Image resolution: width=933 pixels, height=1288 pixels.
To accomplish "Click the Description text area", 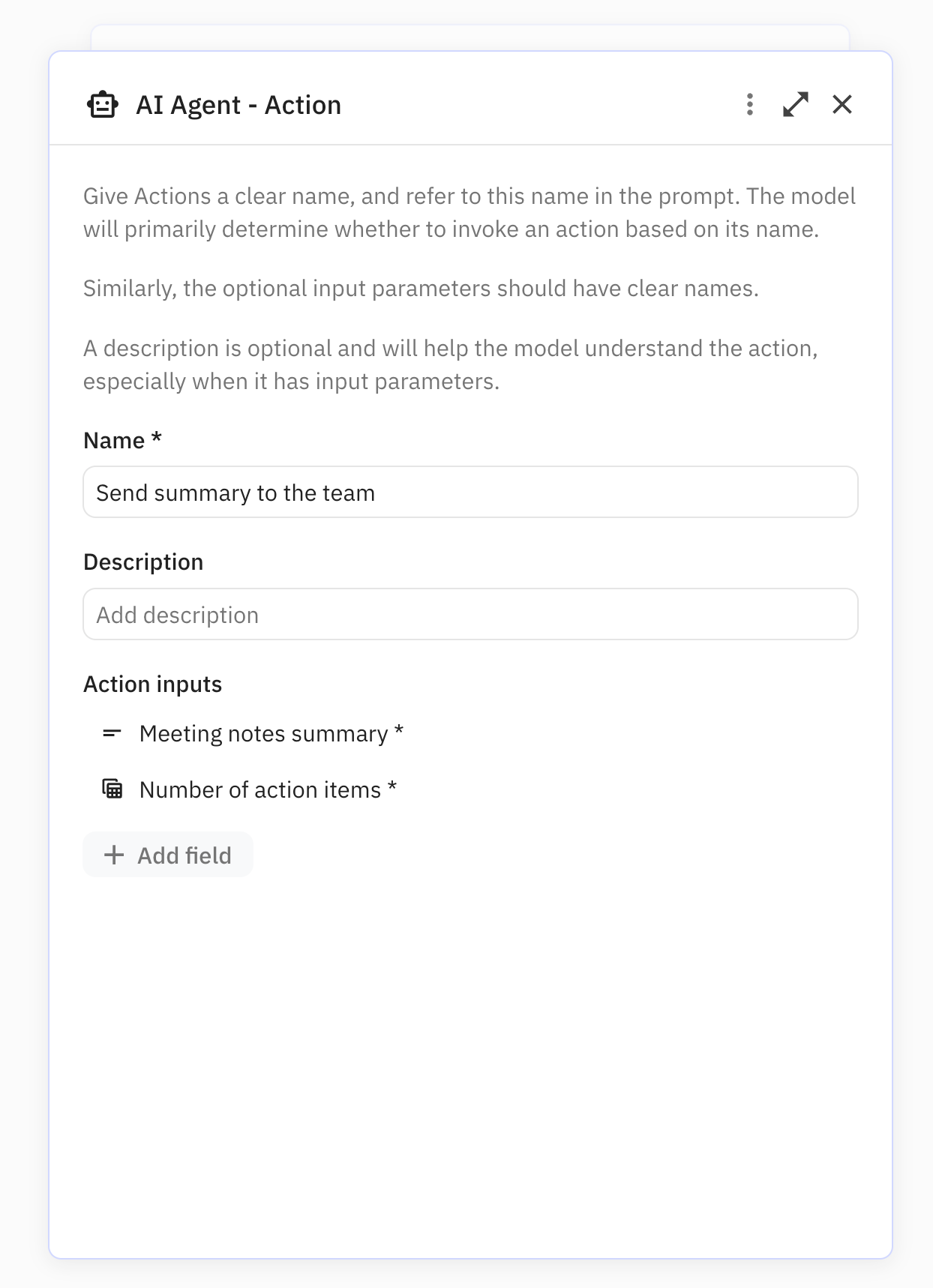I will (x=469, y=613).
